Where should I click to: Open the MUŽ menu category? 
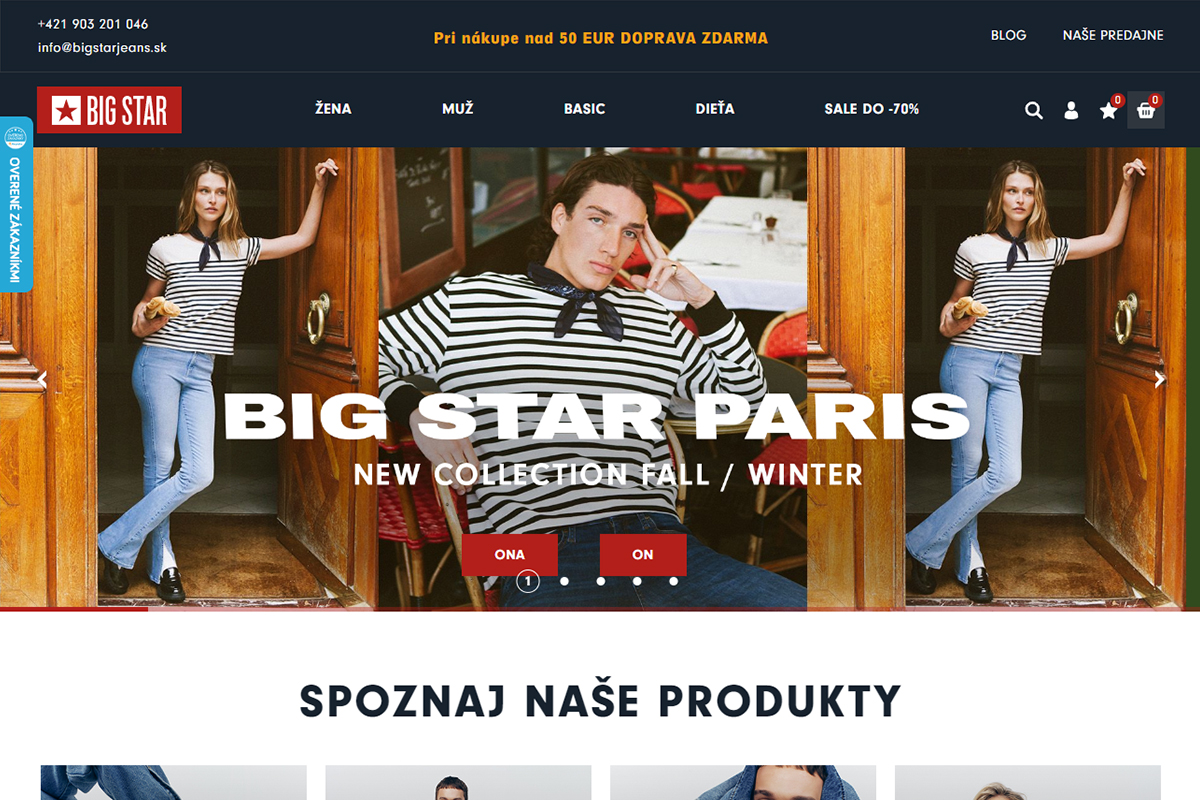457,109
